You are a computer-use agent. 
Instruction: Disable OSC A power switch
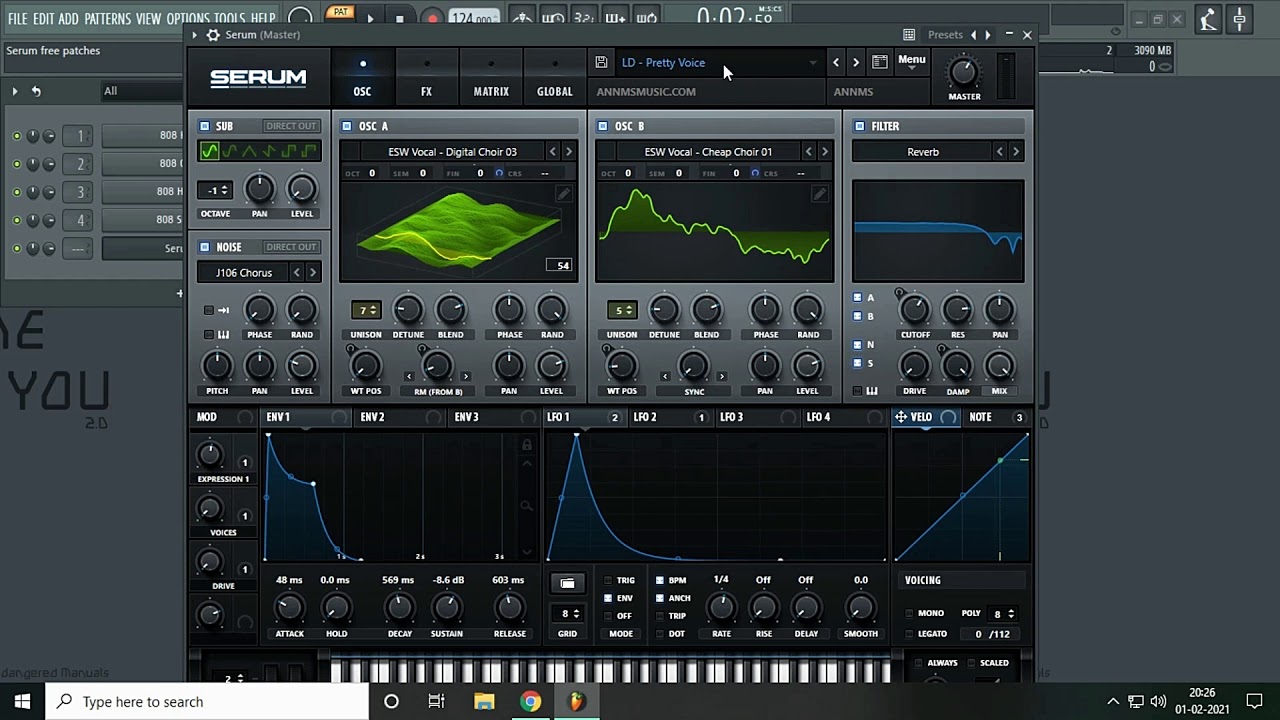tap(347, 126)
